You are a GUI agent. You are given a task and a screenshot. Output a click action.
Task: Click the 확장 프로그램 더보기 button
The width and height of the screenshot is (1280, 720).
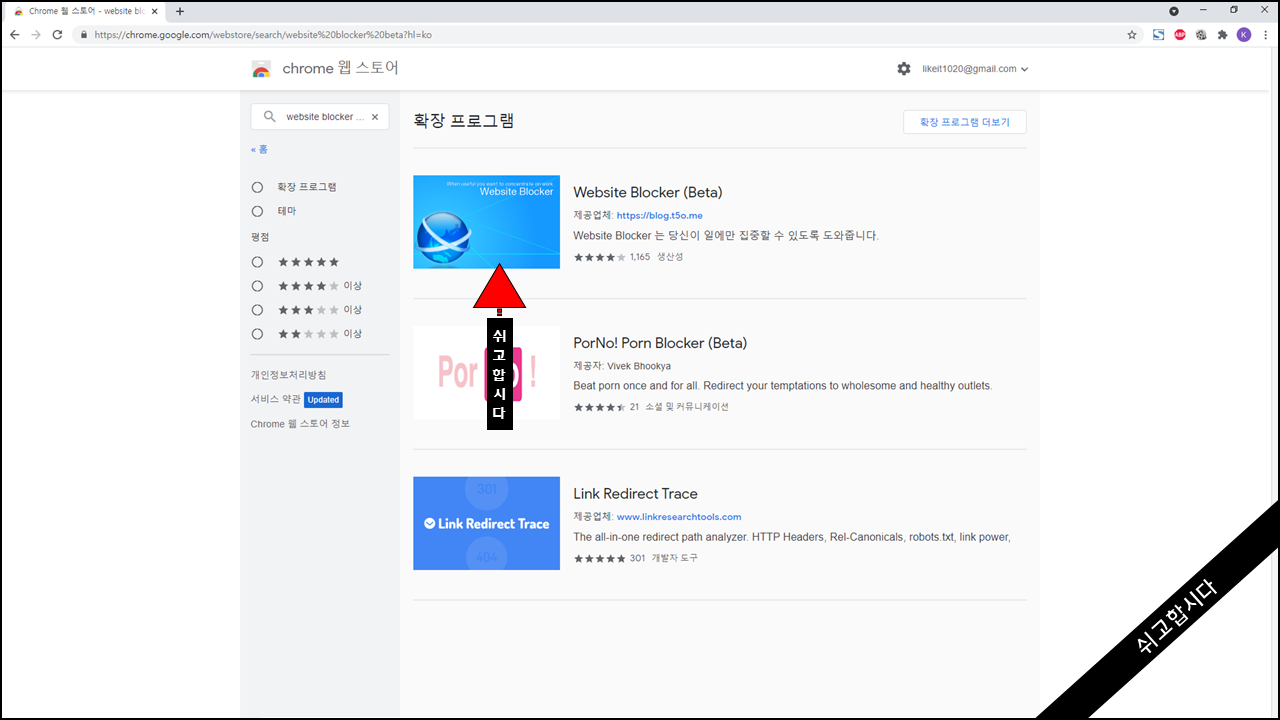click(964, 122)
